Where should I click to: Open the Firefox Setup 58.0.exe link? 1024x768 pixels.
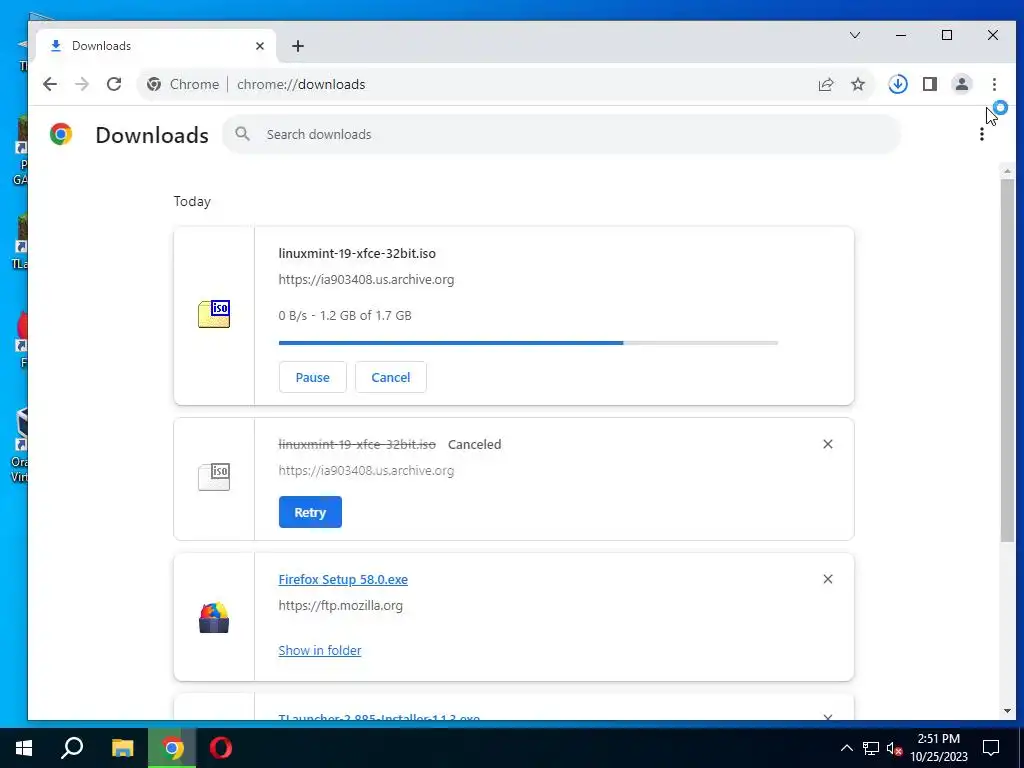343,579
